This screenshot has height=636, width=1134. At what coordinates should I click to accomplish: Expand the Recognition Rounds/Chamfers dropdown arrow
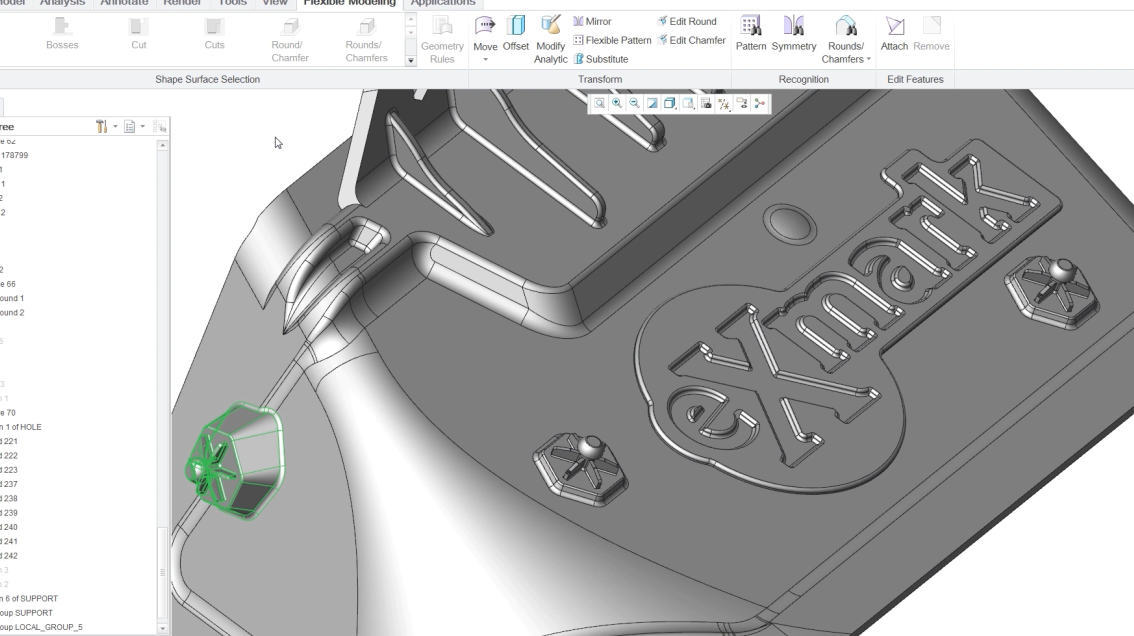pyautogui.click(x=869, y=59)
